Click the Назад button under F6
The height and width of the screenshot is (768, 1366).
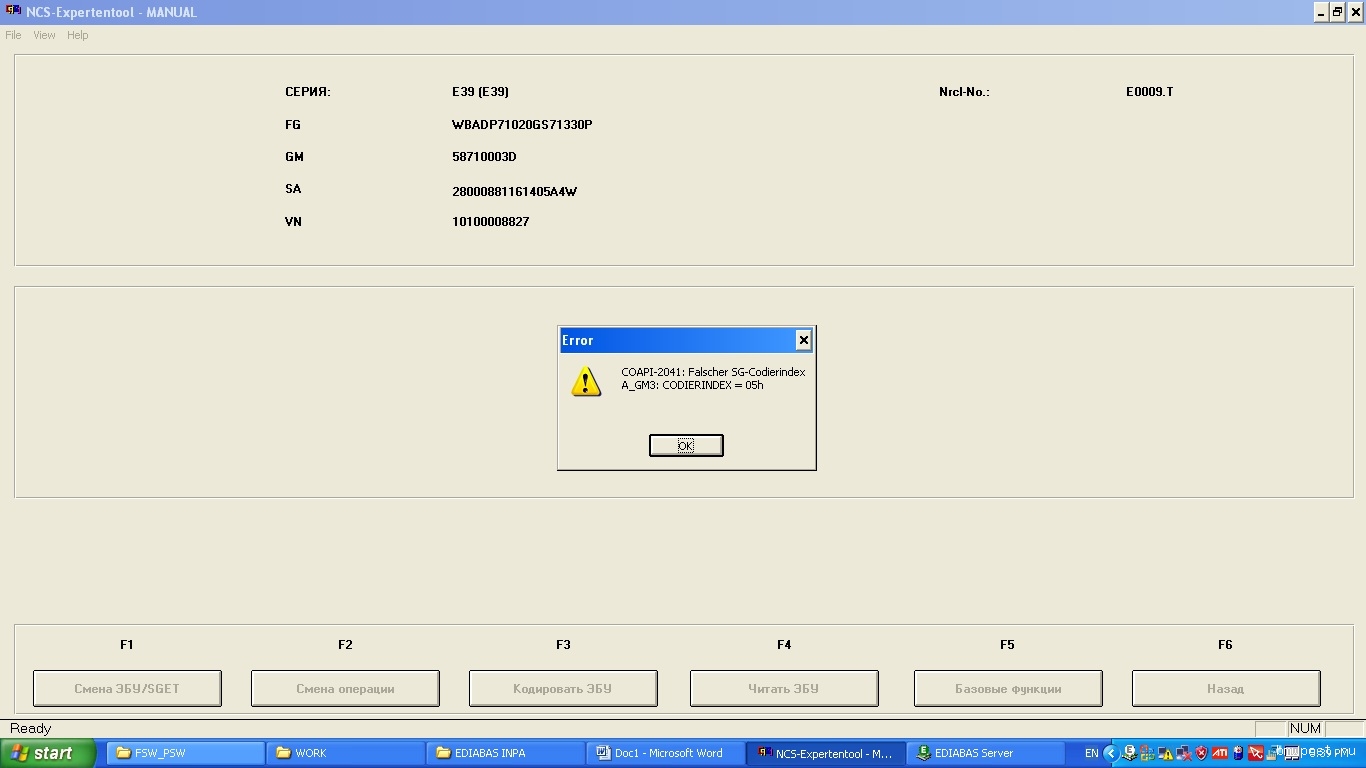coord(1225,688)
